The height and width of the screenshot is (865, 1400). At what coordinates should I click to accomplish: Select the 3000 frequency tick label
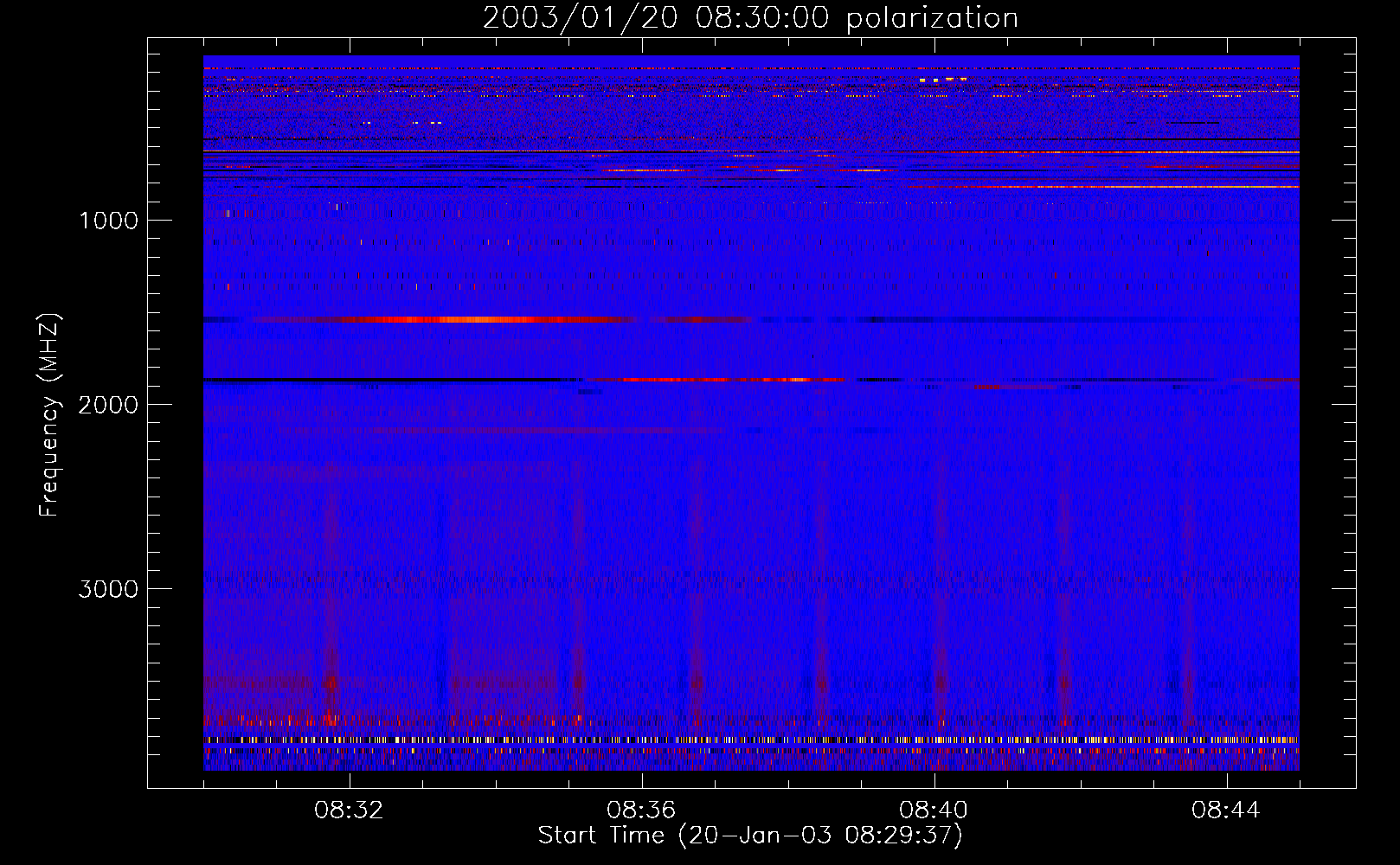[x=108, y=589]
